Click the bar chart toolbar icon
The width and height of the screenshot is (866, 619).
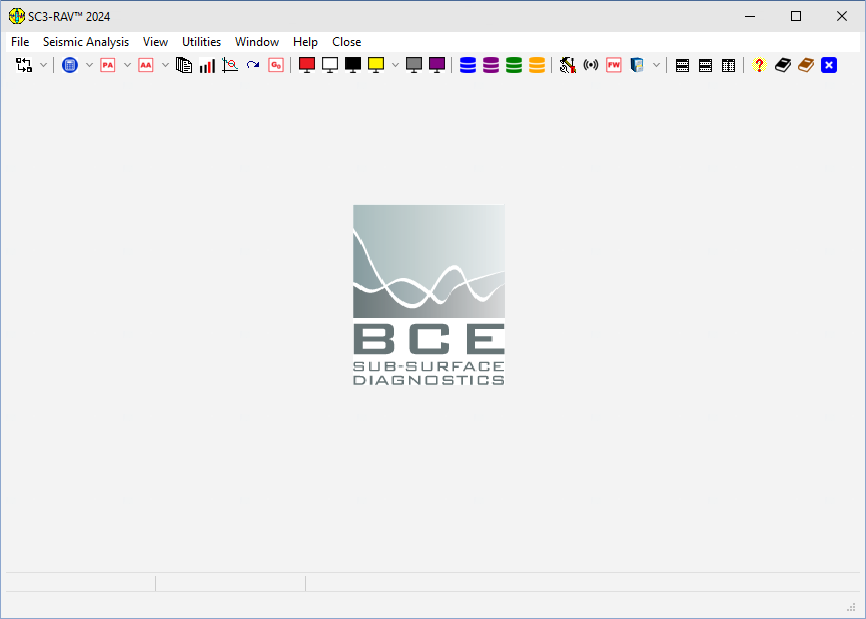tap(207, 65)
